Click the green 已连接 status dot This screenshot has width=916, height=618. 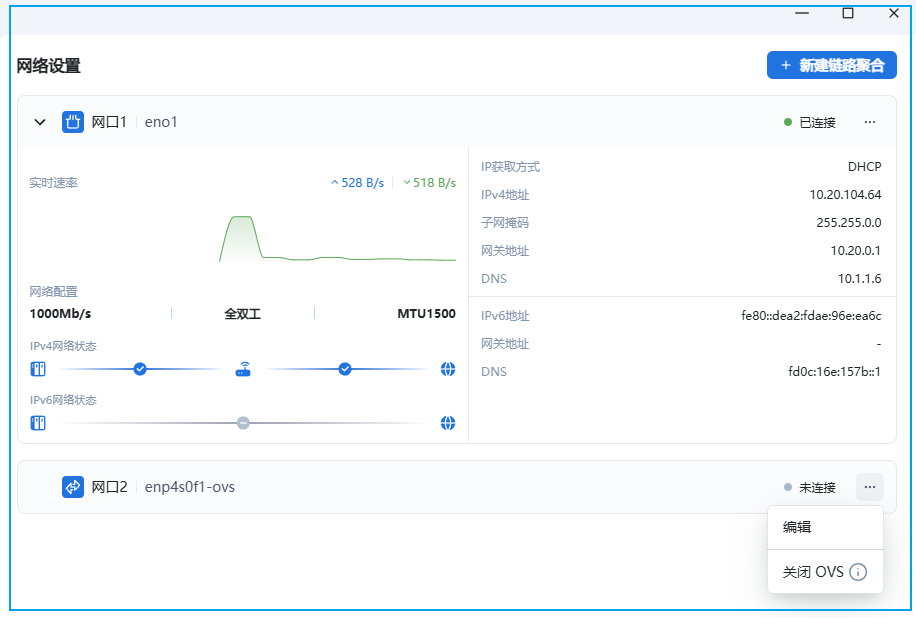(788, 122)
